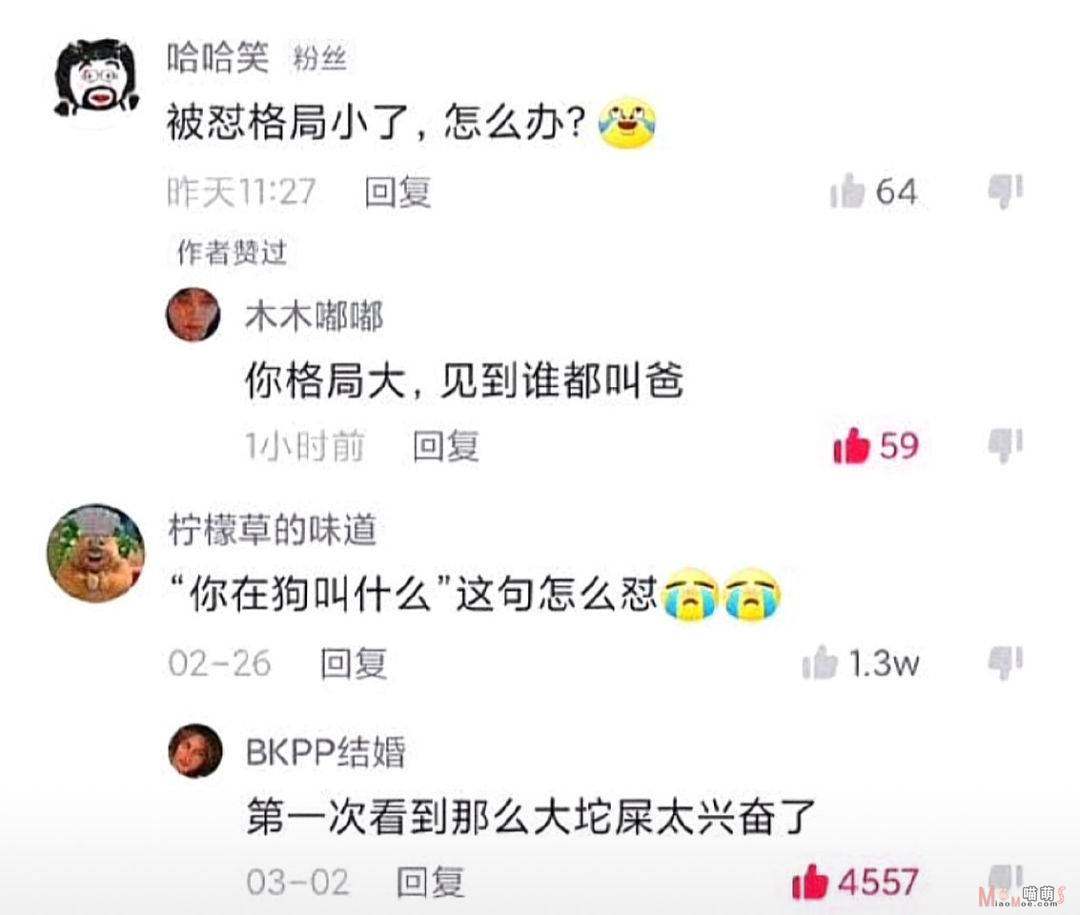This screenshot has width=1080, height=915.
Task: Reply to BKPP结婚's comment
Action: [x=430, y=882]
